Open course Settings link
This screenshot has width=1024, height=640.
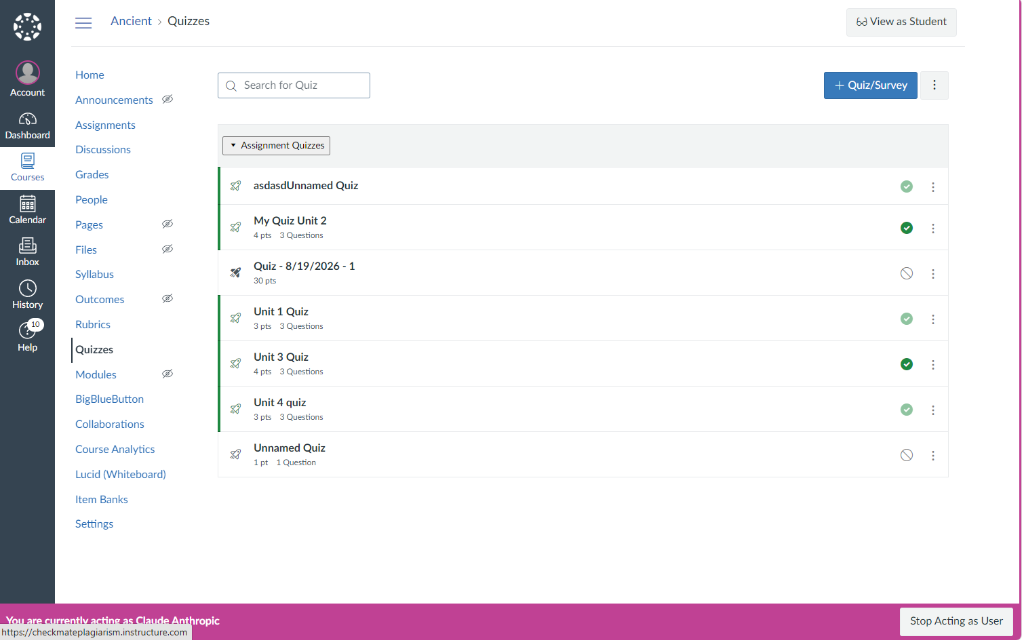pyautogui.click(x=94, y=524)
